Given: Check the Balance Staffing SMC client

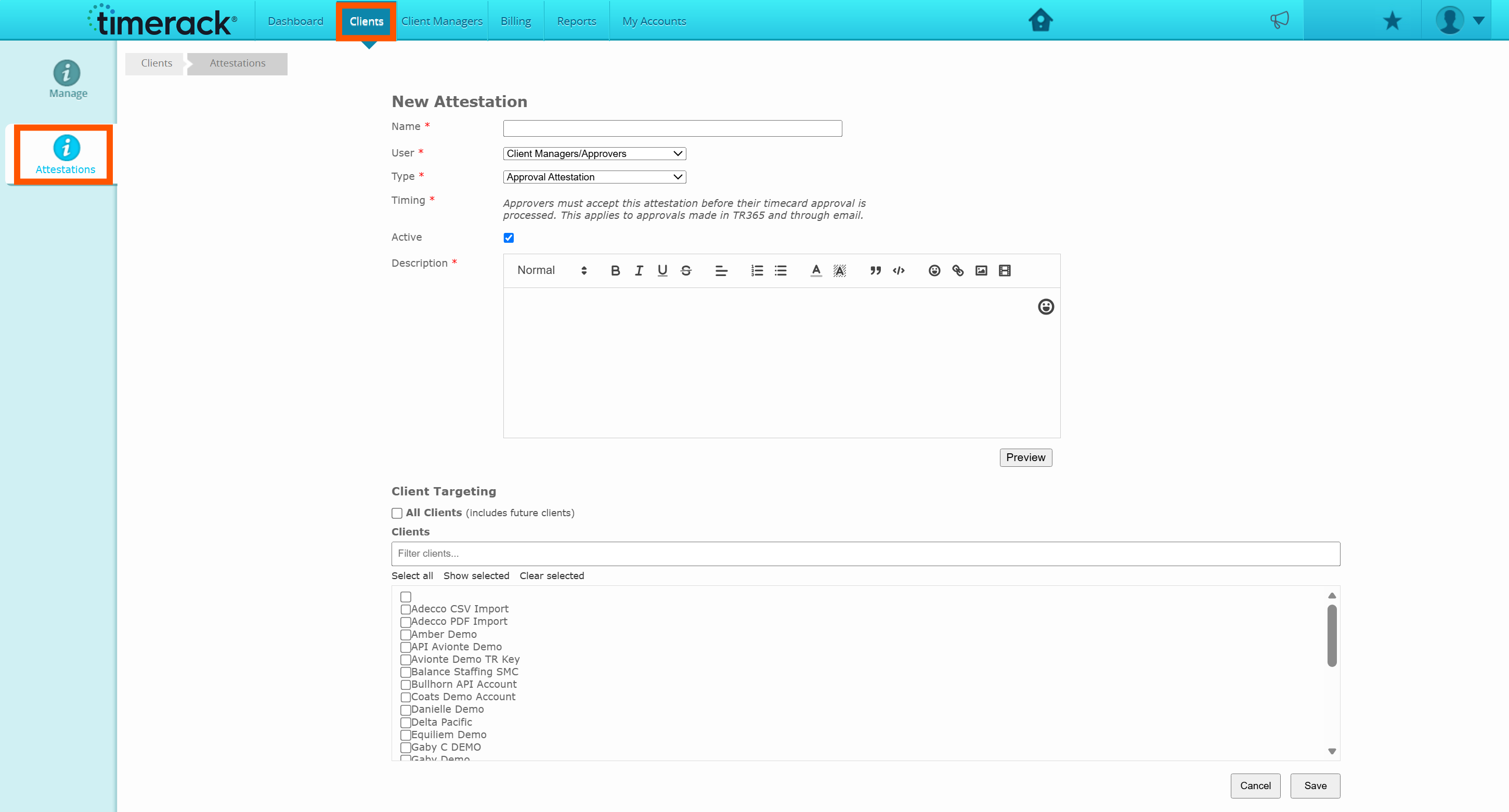Looking at the screenshot, I should (x=406, y=673).
